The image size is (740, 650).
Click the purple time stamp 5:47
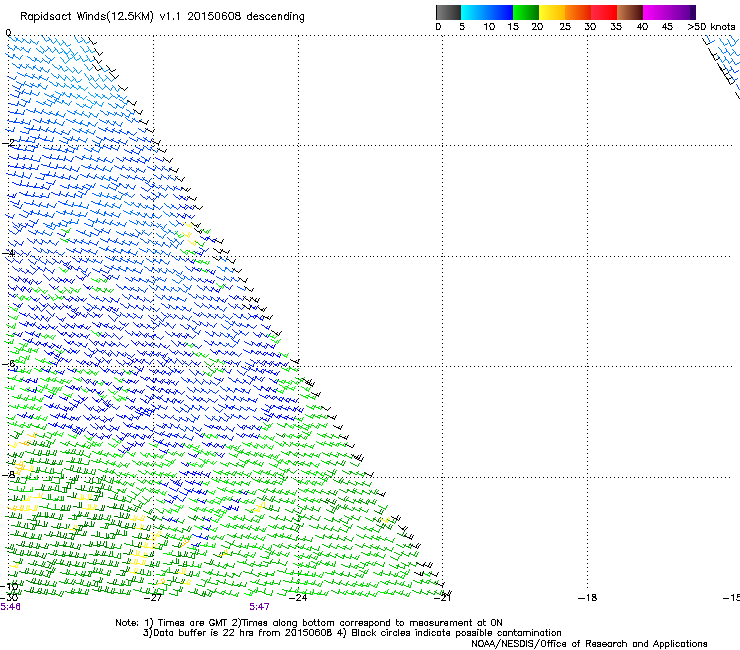pyautogui.click(x=260, y=607)
